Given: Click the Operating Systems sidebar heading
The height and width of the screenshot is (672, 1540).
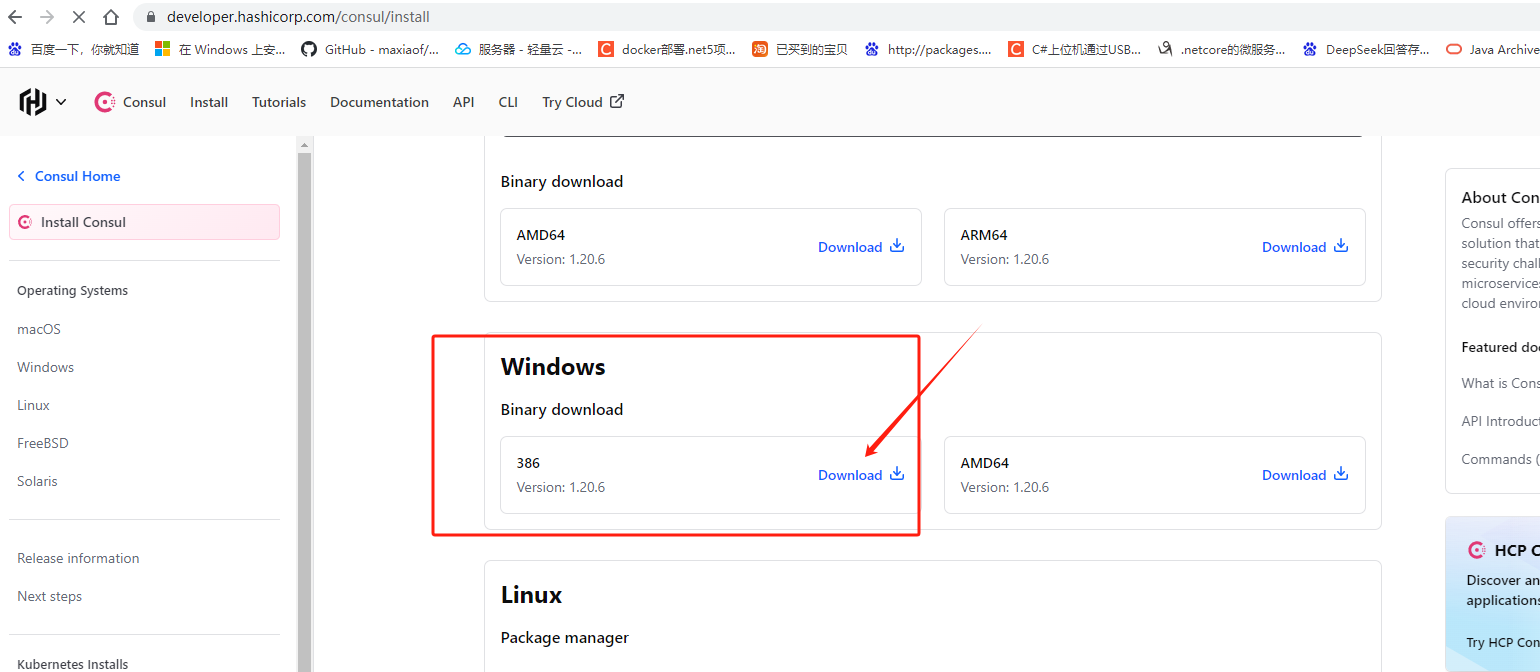Looking at the screenshot, I should [72, 291].
